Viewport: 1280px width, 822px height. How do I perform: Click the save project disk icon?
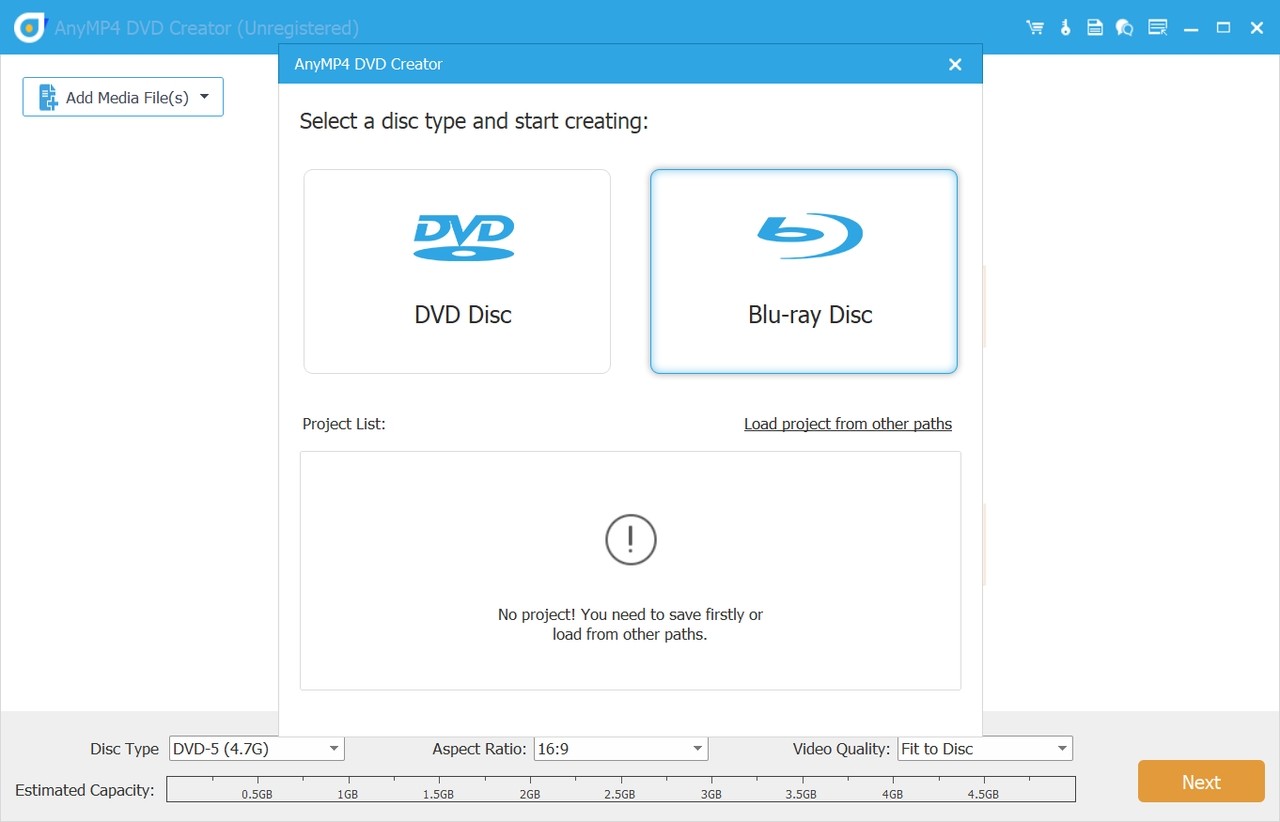[x=1095, y=28]
